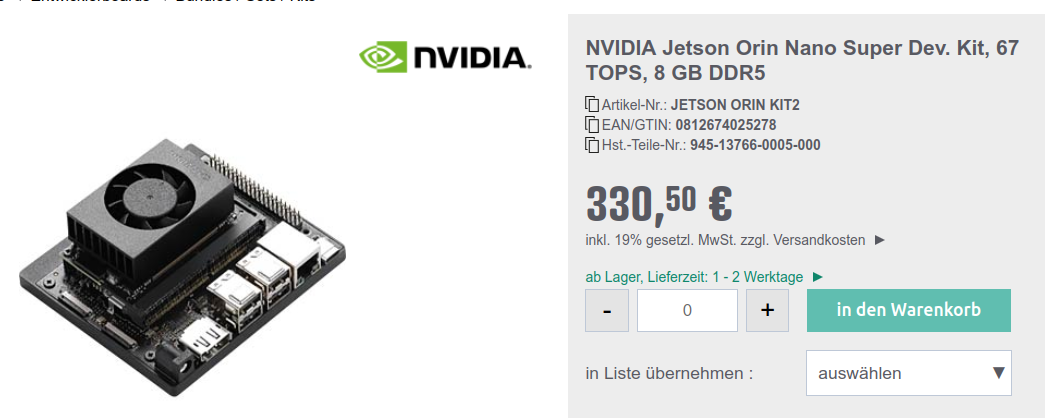1045x418 pixels.
Task: Add the item via in den Warenkorb
Action: (908, 310)
